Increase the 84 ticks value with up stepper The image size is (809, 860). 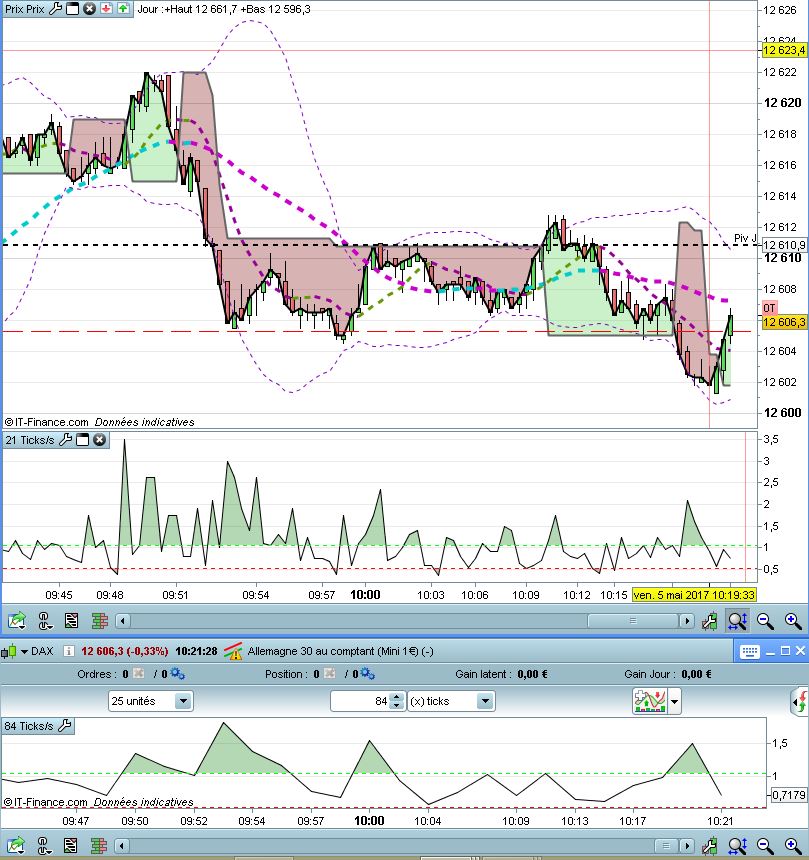click(397, 697)
